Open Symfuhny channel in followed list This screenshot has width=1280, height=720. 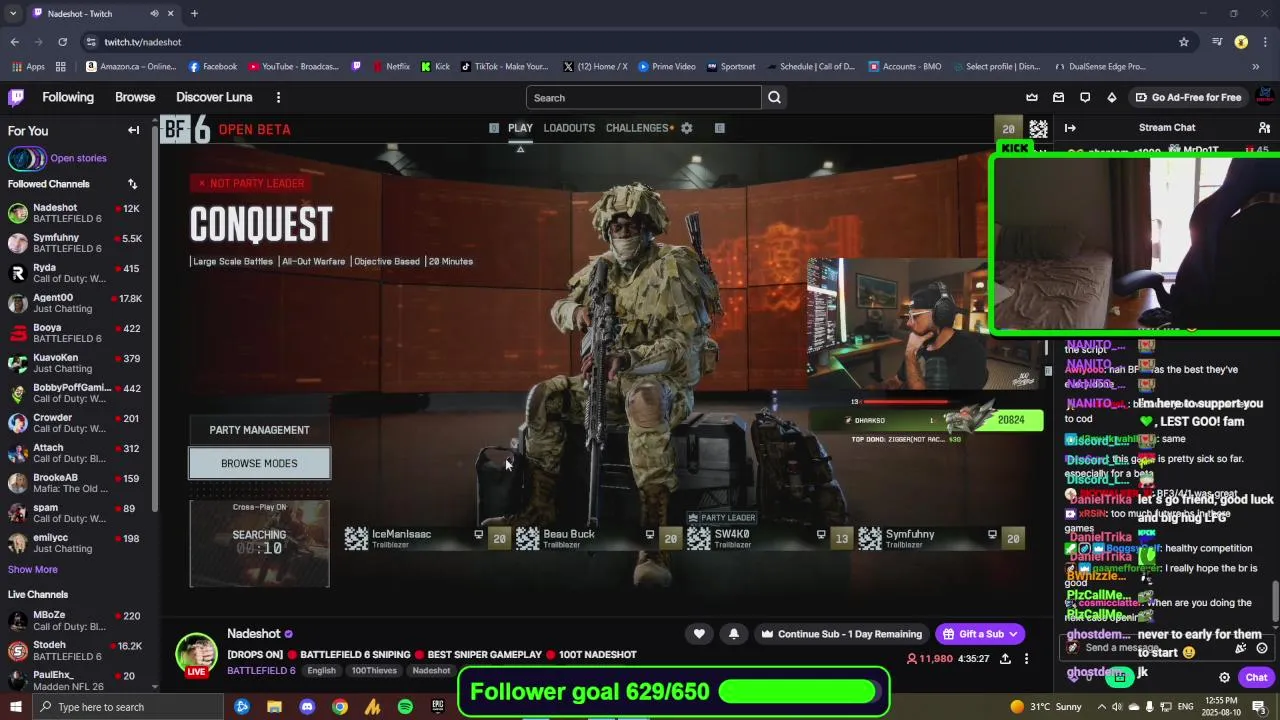[75, 243]
